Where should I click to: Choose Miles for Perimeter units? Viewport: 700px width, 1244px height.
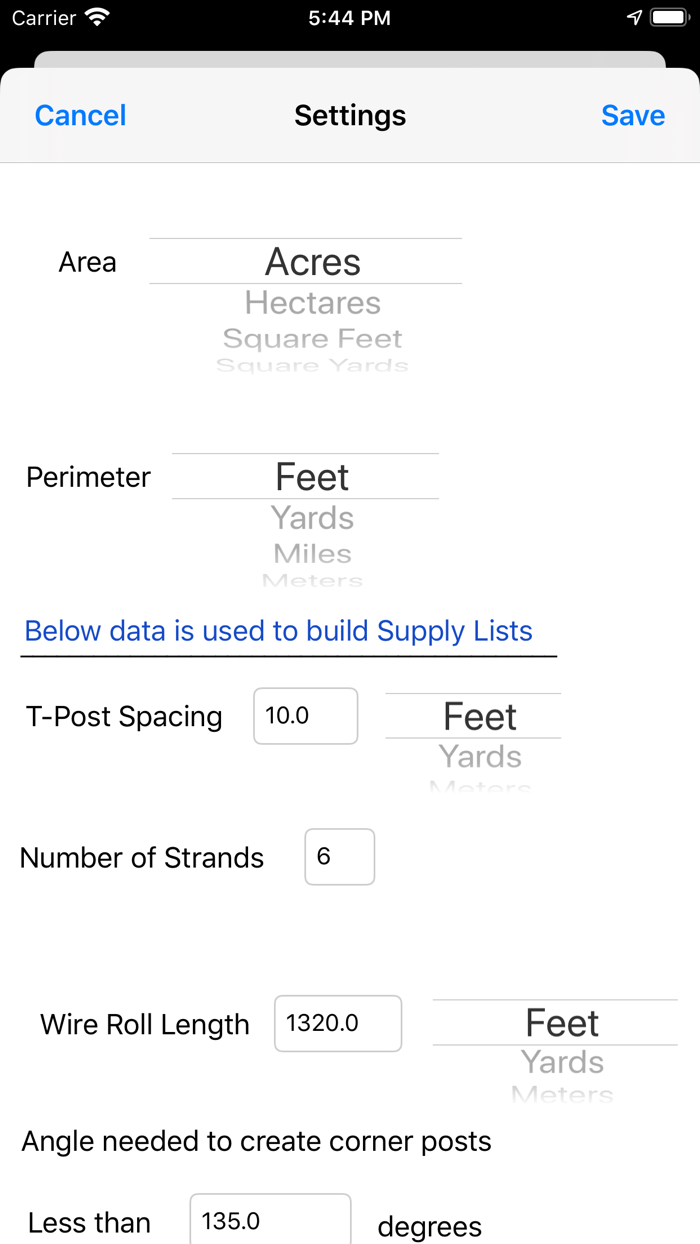(312, 553)
